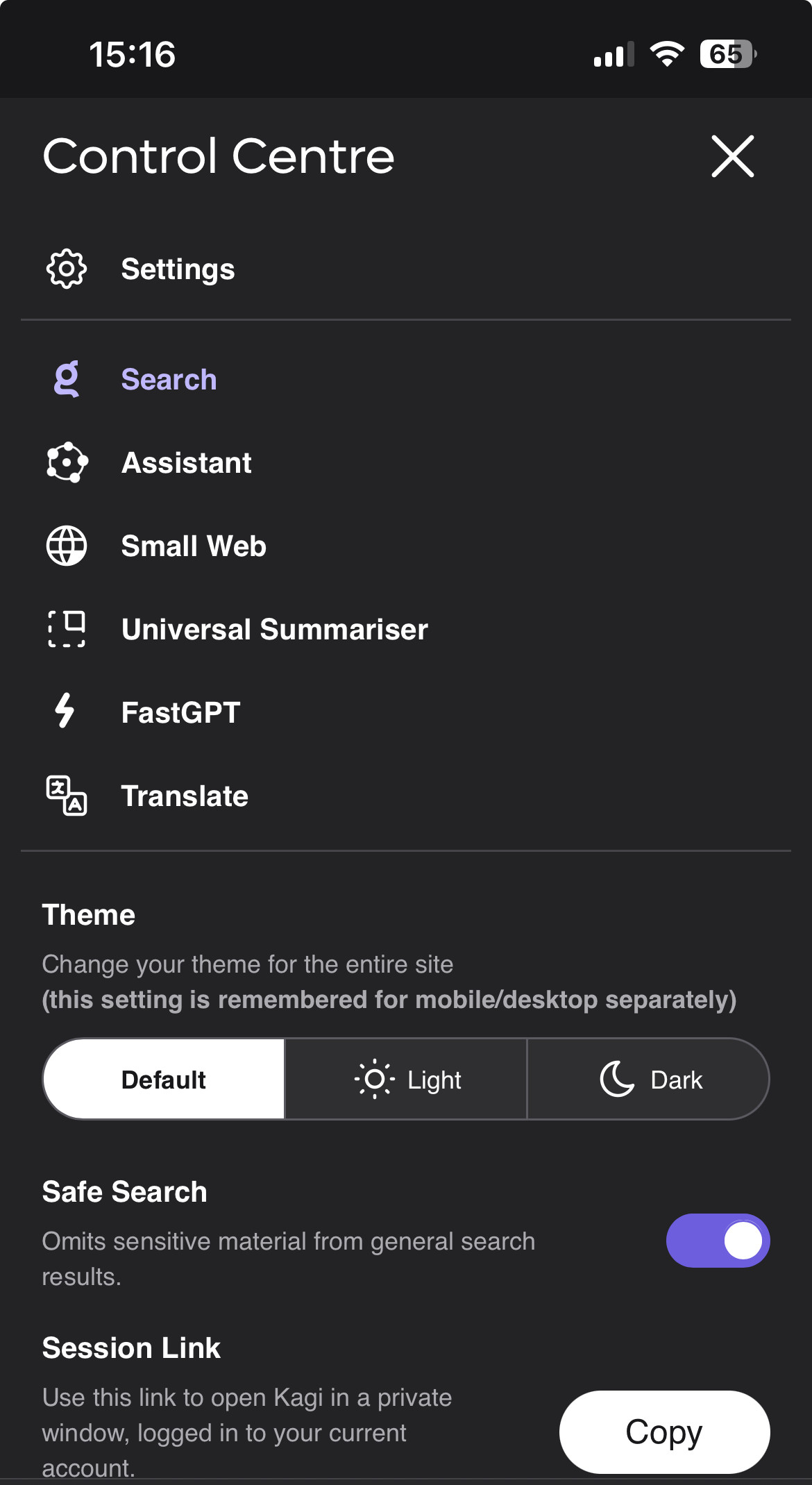The image size is (812, 1485).
Task: Click the Small Web globe icon
Action: tap(67, 546)
